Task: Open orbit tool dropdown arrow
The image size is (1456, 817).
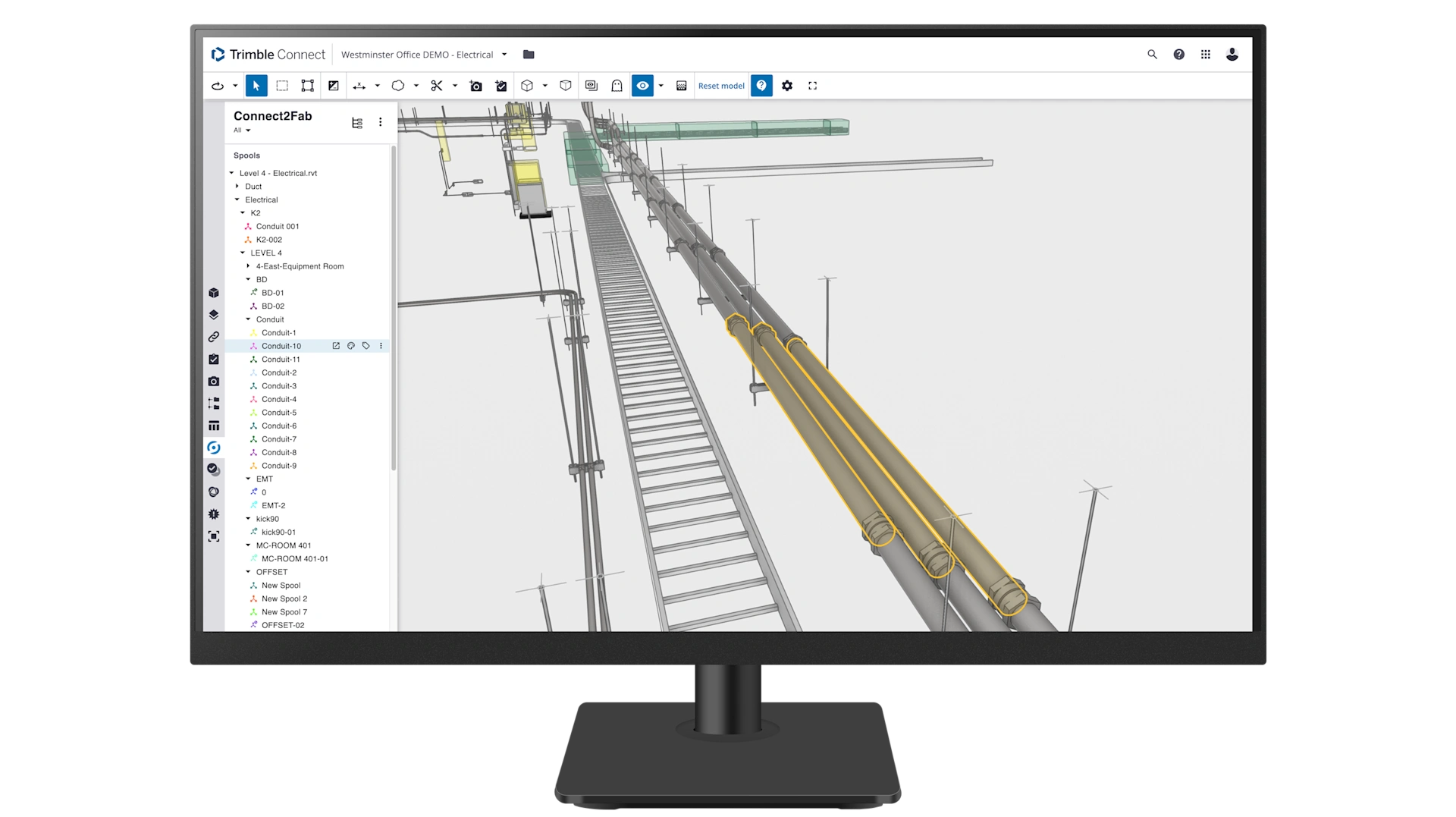Action: click(x=235, y=86)
